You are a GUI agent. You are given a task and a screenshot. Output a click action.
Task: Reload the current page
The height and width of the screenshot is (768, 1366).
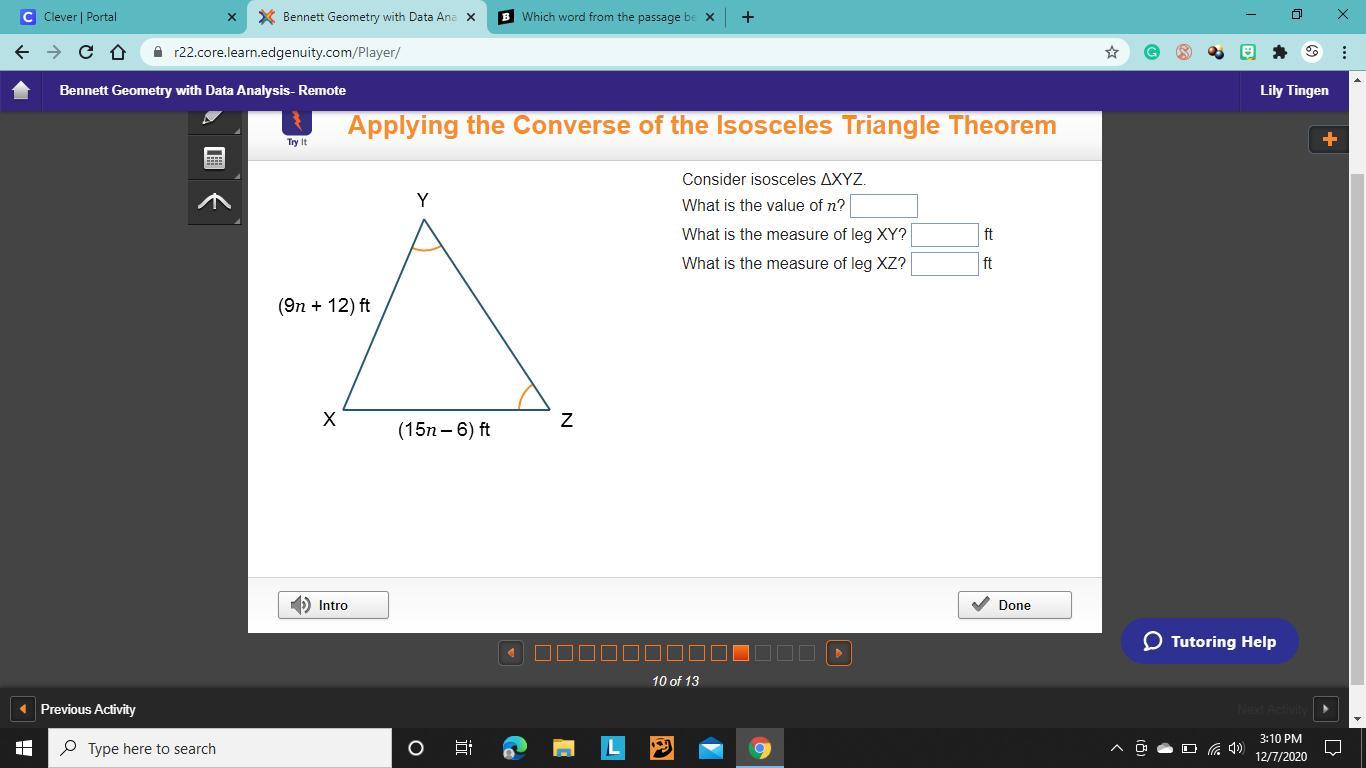pos(86,52)
